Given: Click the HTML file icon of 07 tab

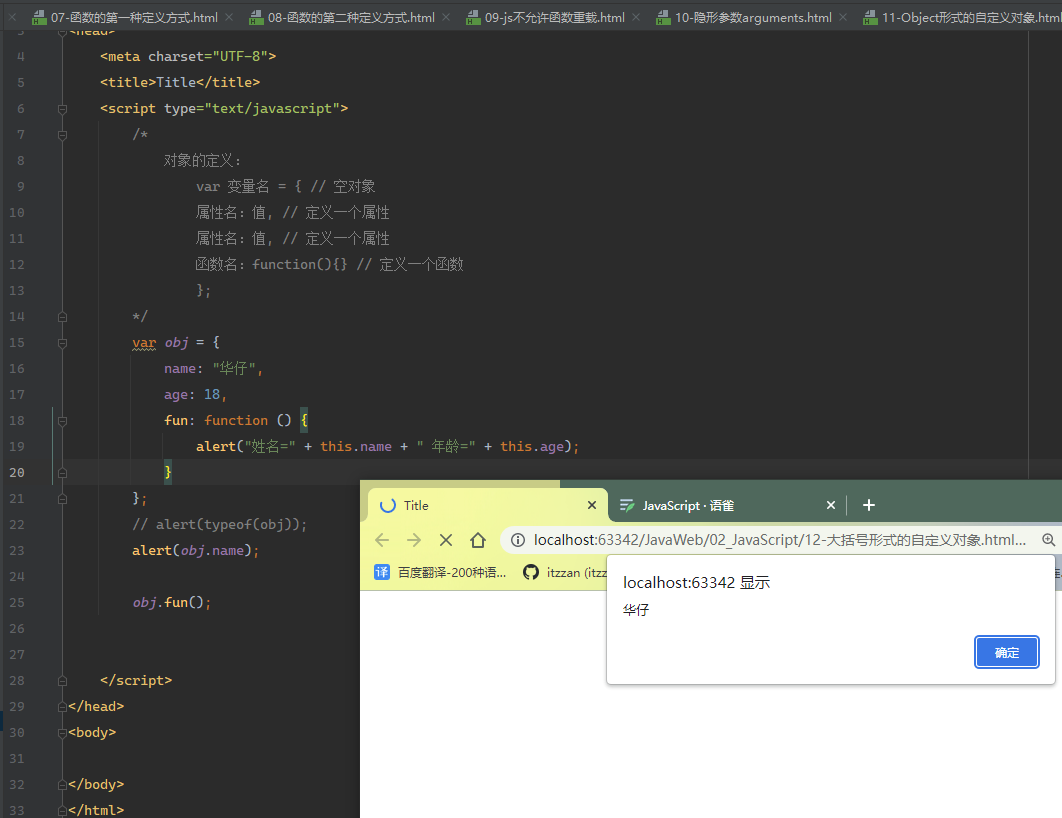Looking at the screenshot, I should click(39, 18).
